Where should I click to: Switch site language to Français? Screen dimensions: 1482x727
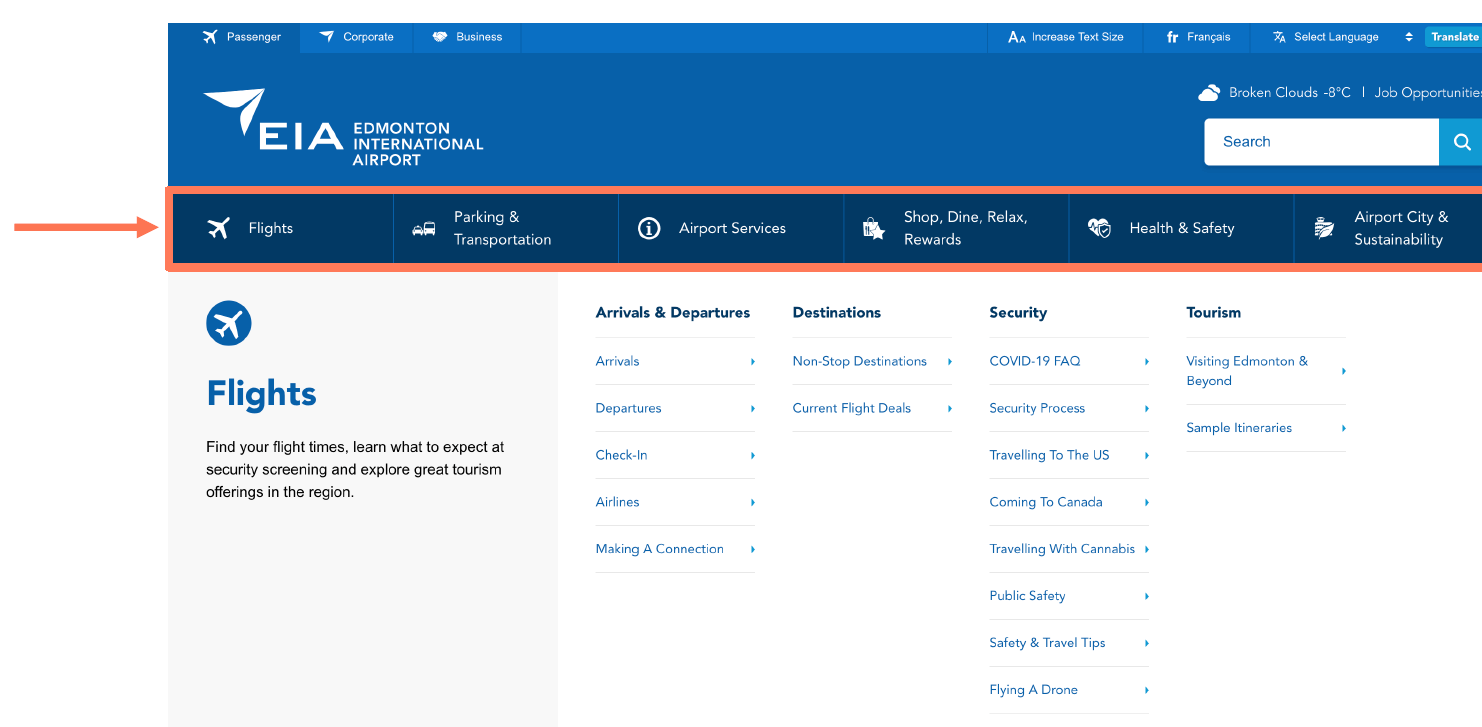click(x=1196, y=37)
